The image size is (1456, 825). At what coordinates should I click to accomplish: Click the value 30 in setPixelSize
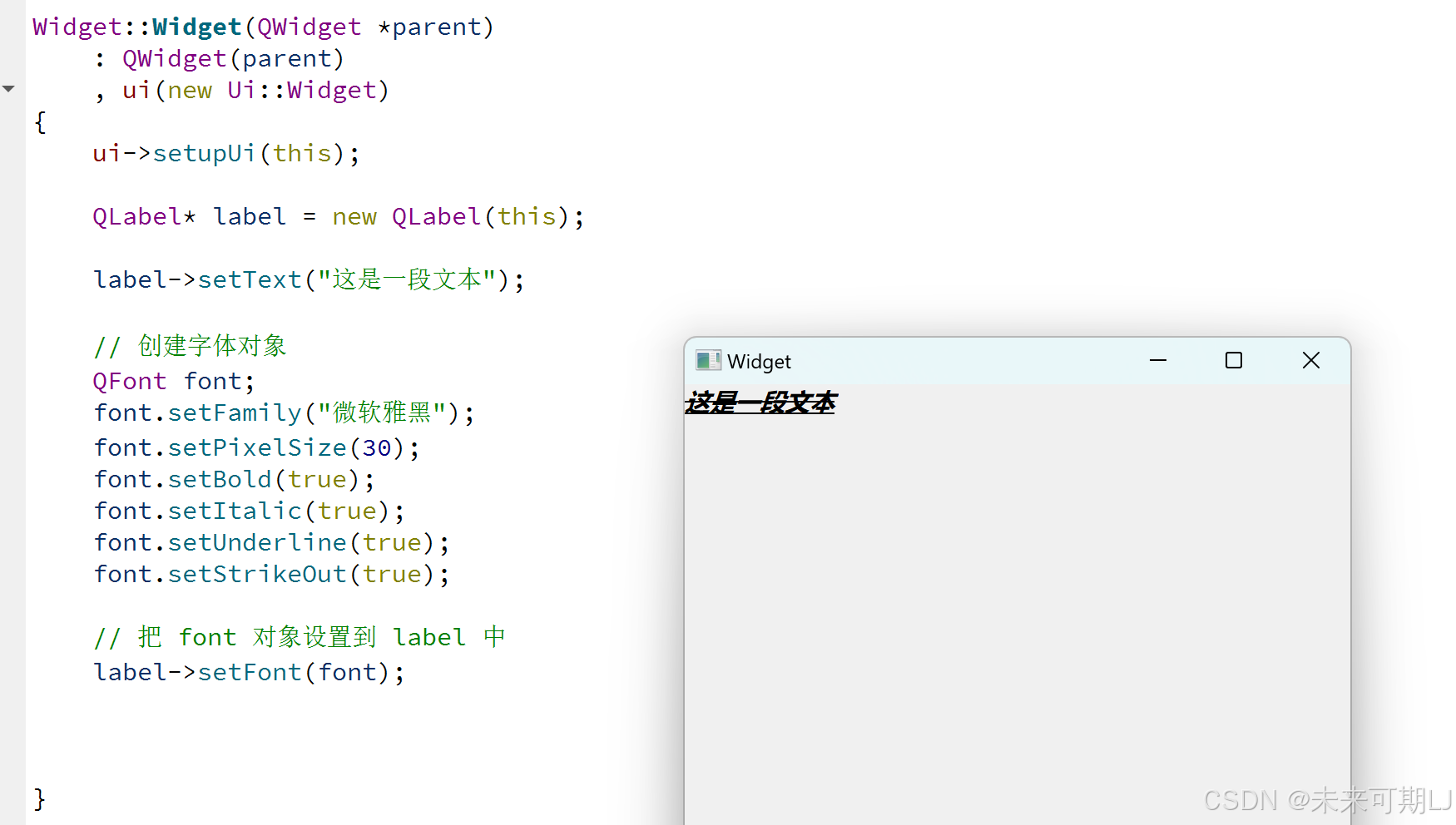[377, 447]
